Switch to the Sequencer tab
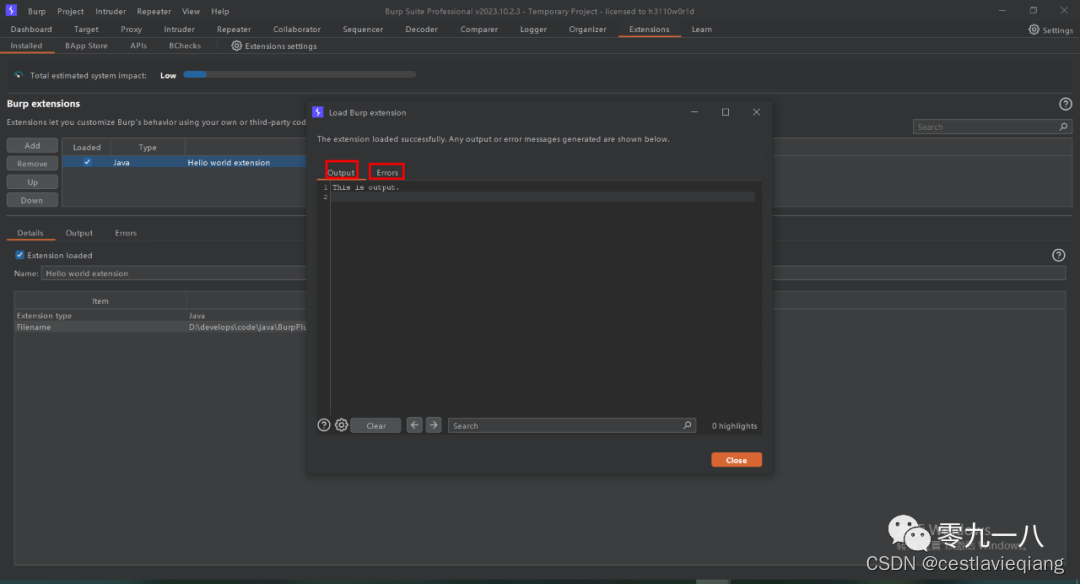The width and height of the screenshot is (1080, 584). coord(362,30)
